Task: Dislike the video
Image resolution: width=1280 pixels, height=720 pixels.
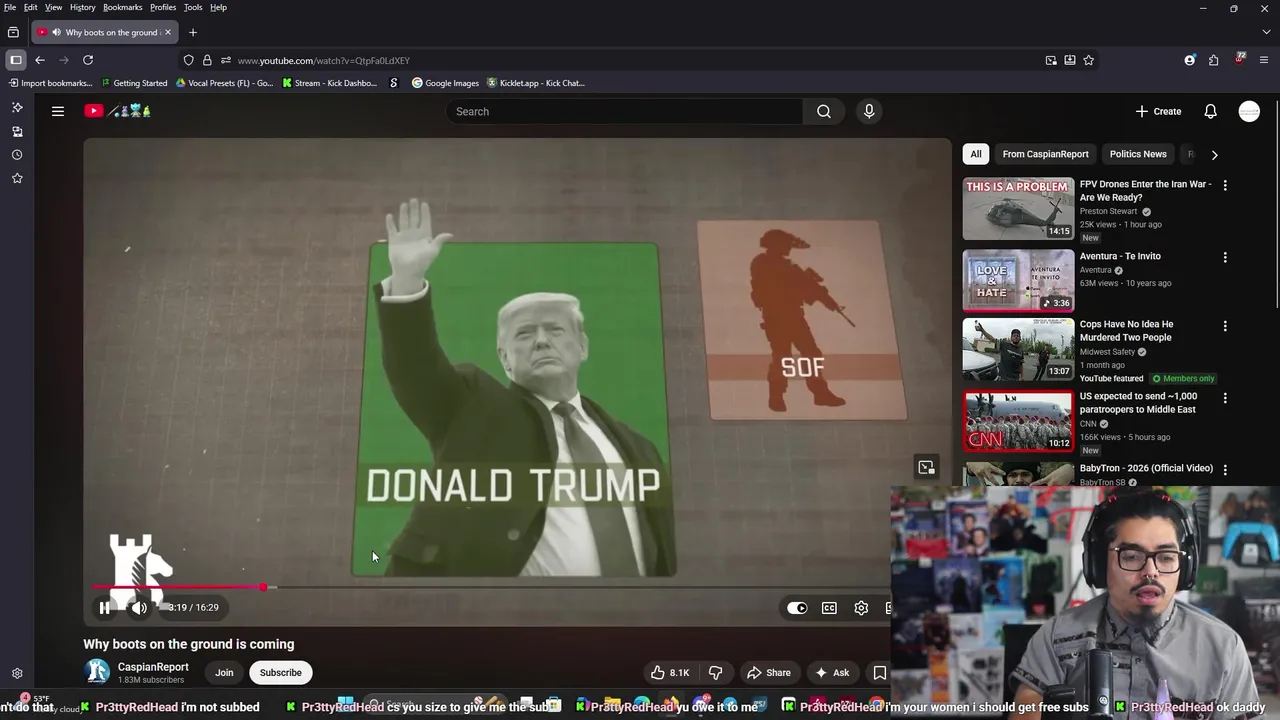Action: 715,673
